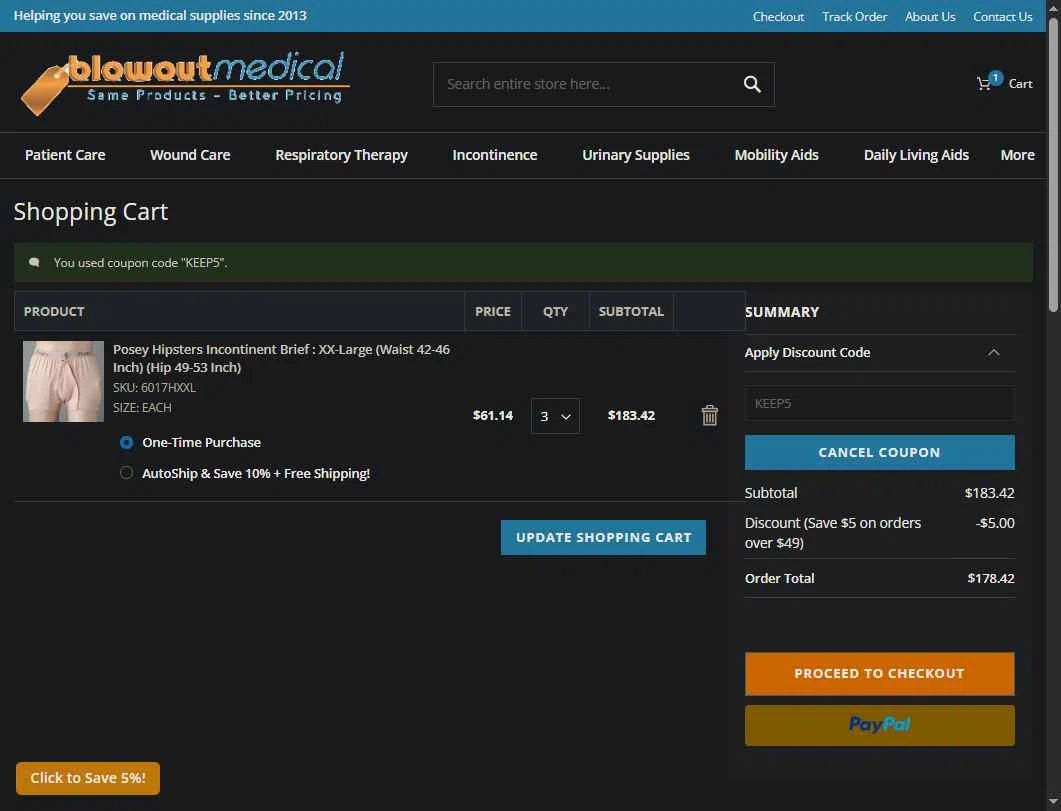Select AutoShip & Save 10% option
The image size is (1061, 811).
coord(127,473)
